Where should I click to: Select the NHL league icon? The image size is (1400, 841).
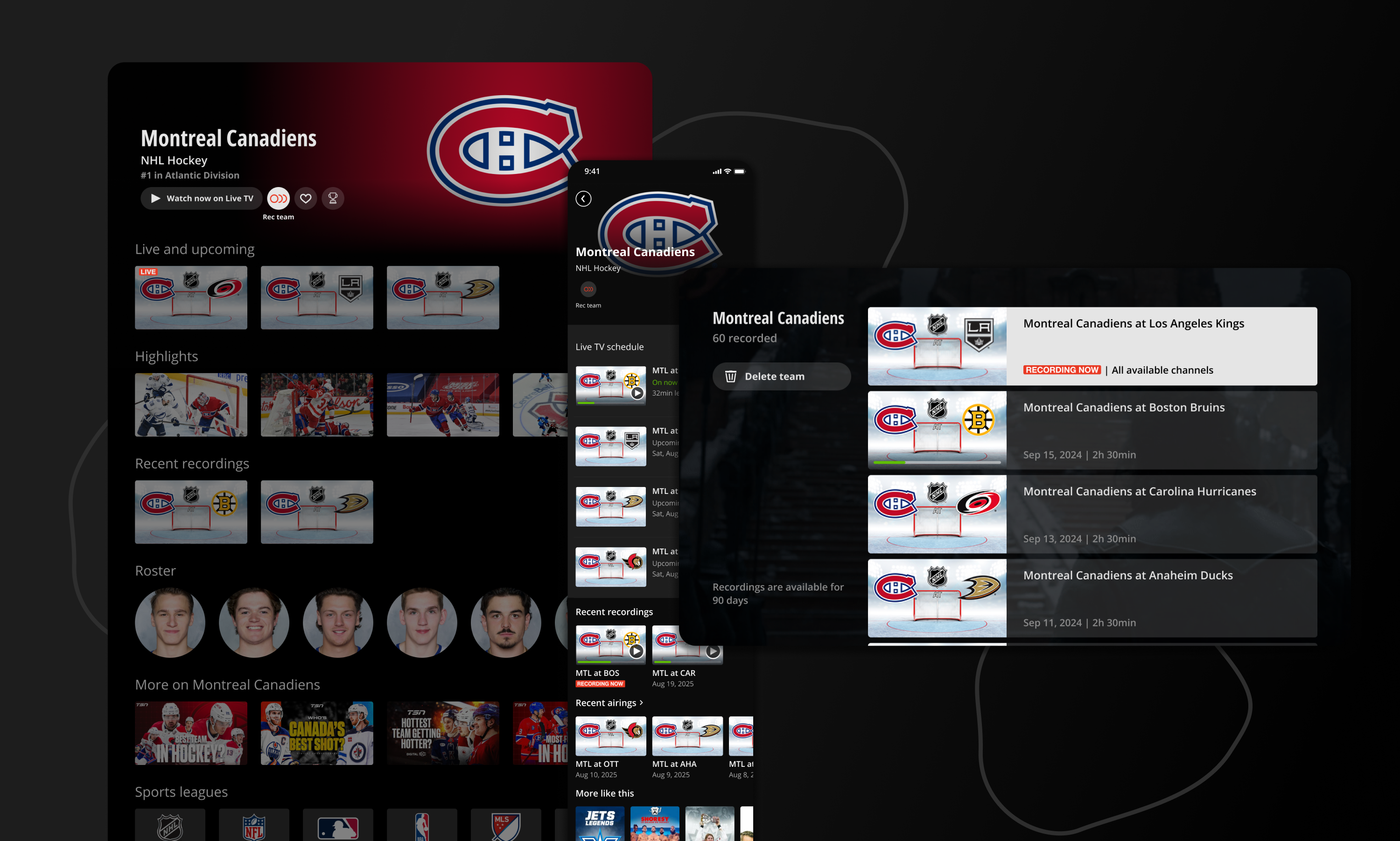170,825
